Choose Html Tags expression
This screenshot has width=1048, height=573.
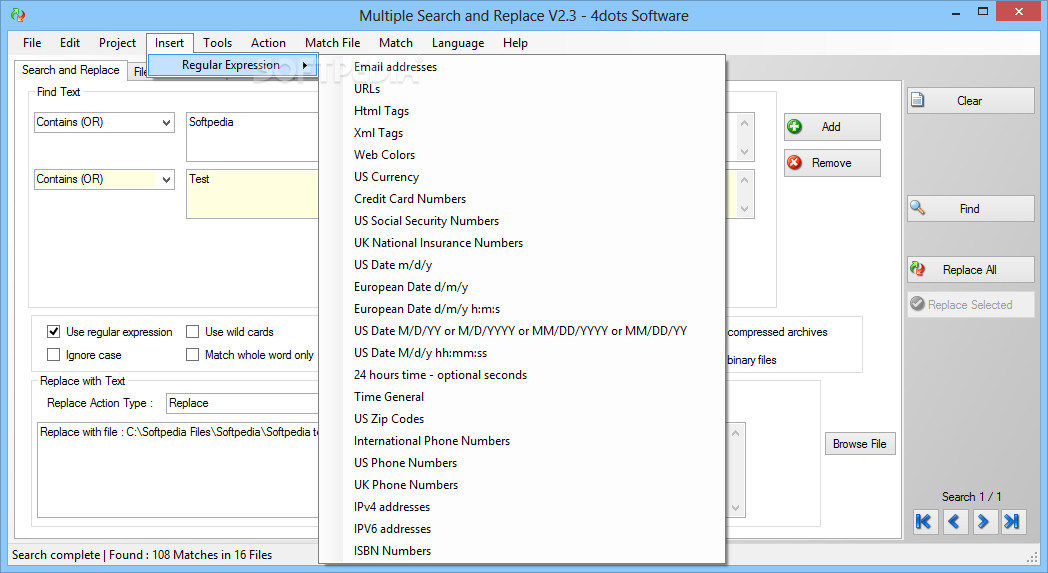coord(522,111)
